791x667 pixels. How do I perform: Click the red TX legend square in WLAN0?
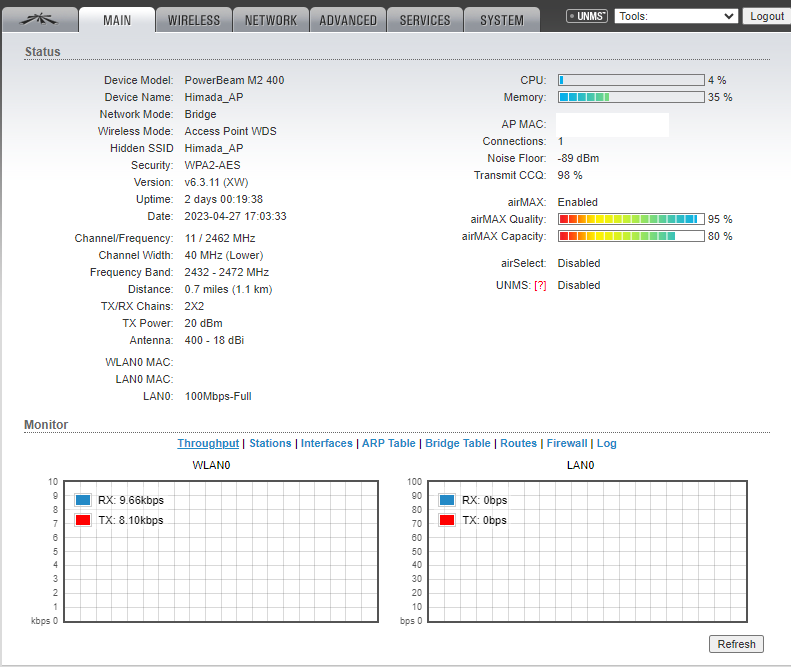click(83, 520)
